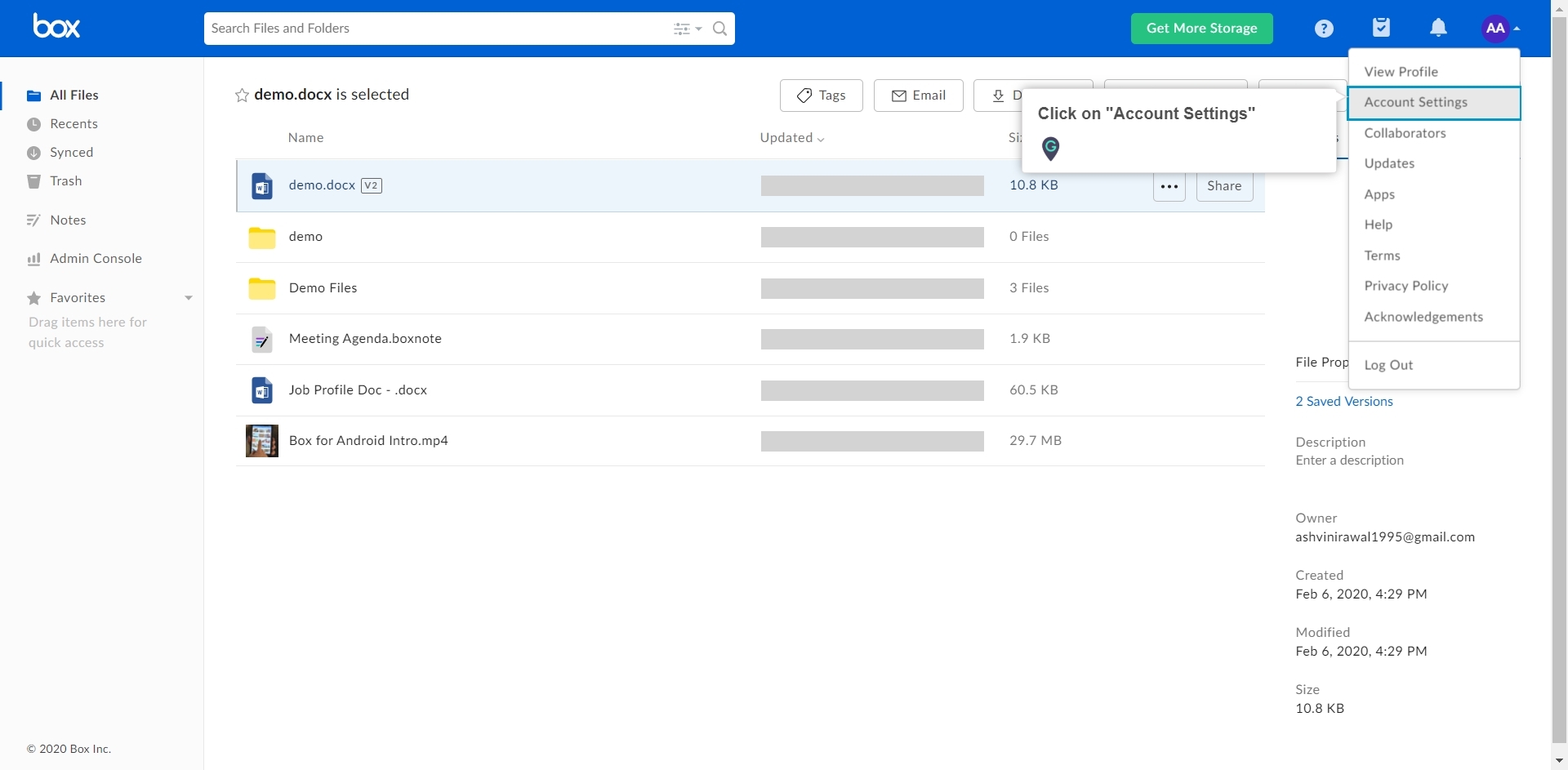Screen dimensions: 1568x770
Task: Open the notifications bell
Action: point(1438,27)
